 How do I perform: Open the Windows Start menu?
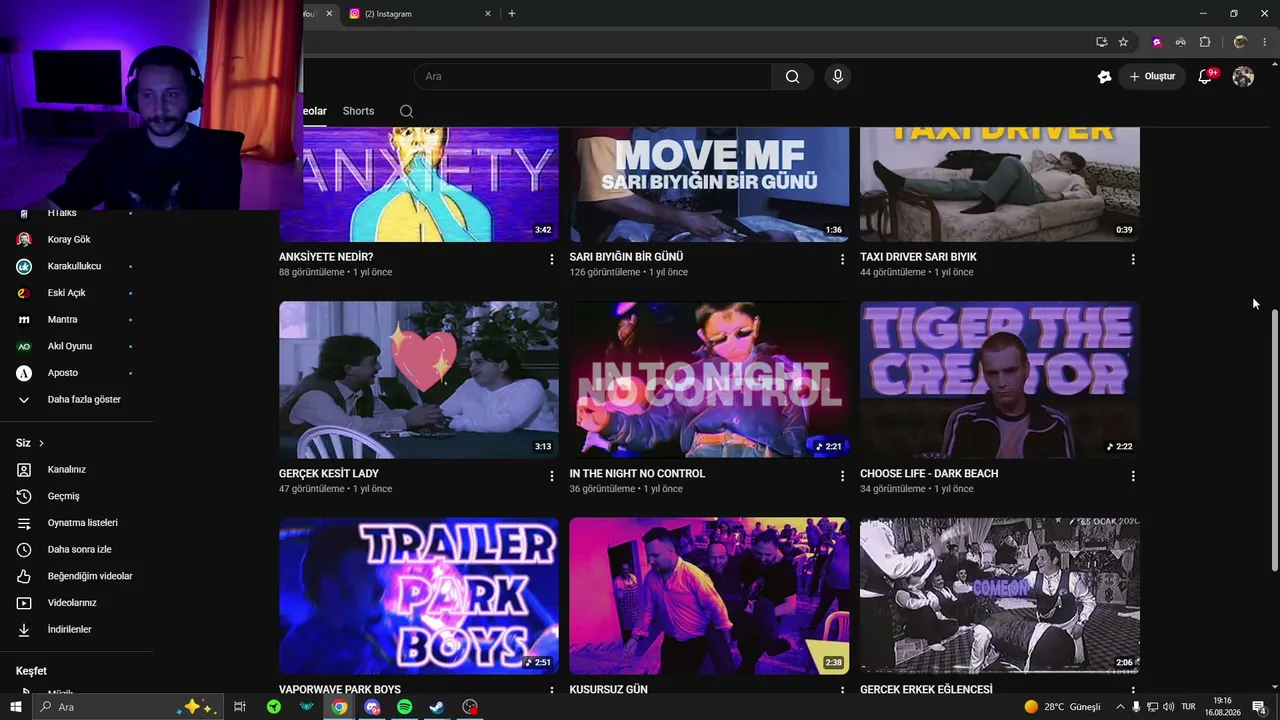16,707
